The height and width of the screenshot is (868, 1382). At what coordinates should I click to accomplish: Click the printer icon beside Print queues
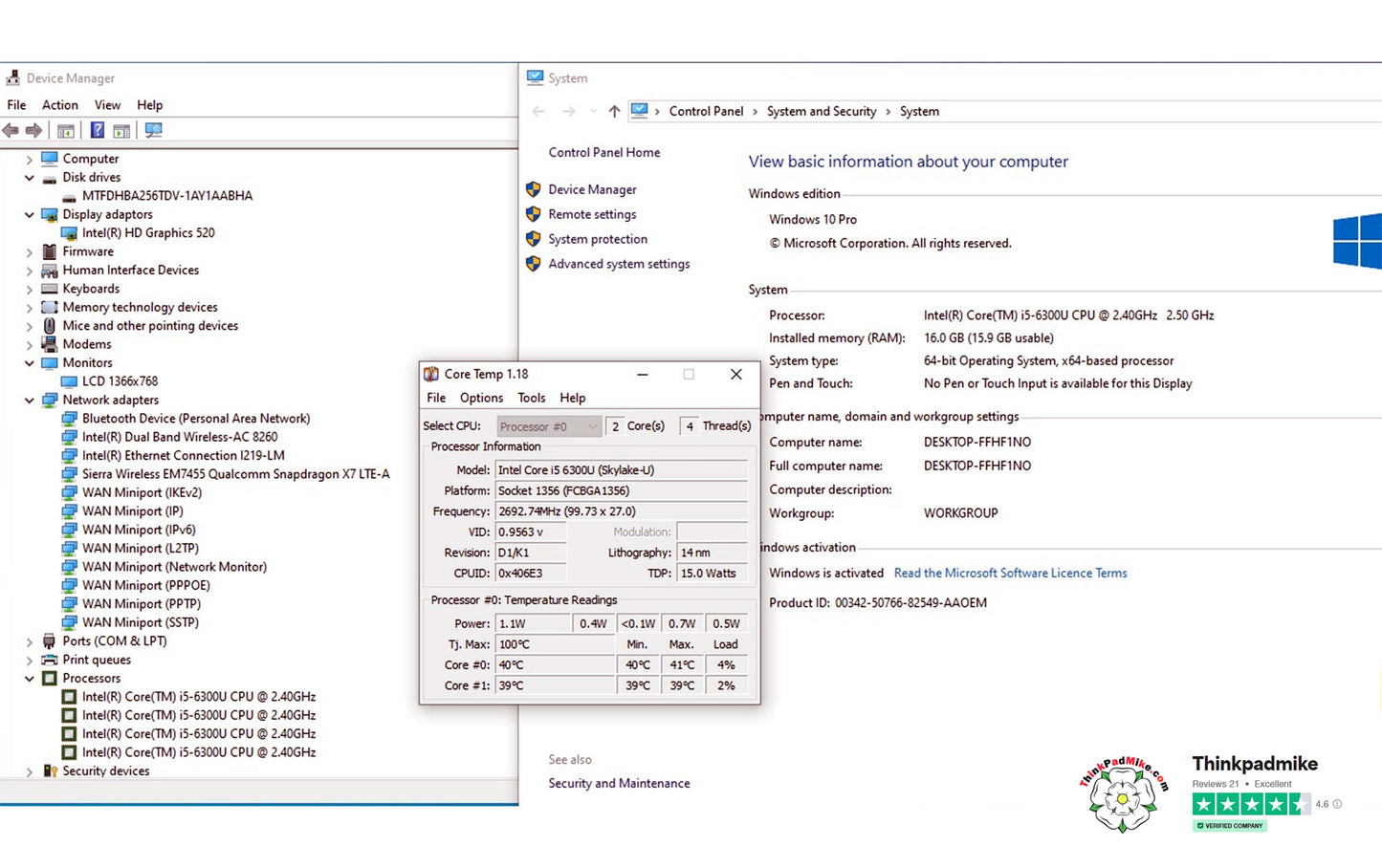[x=50, y=660]
